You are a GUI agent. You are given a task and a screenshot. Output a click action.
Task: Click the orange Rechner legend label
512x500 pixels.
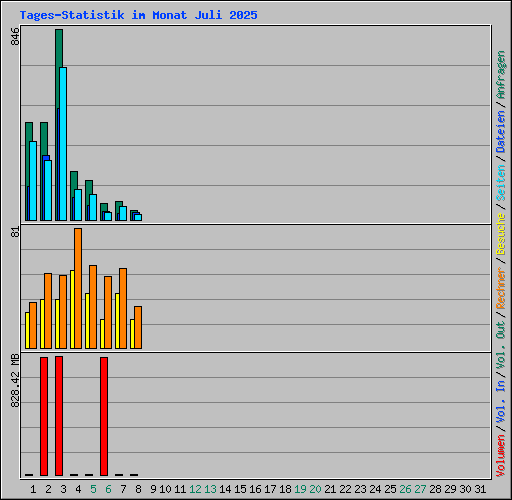point(501,288)
